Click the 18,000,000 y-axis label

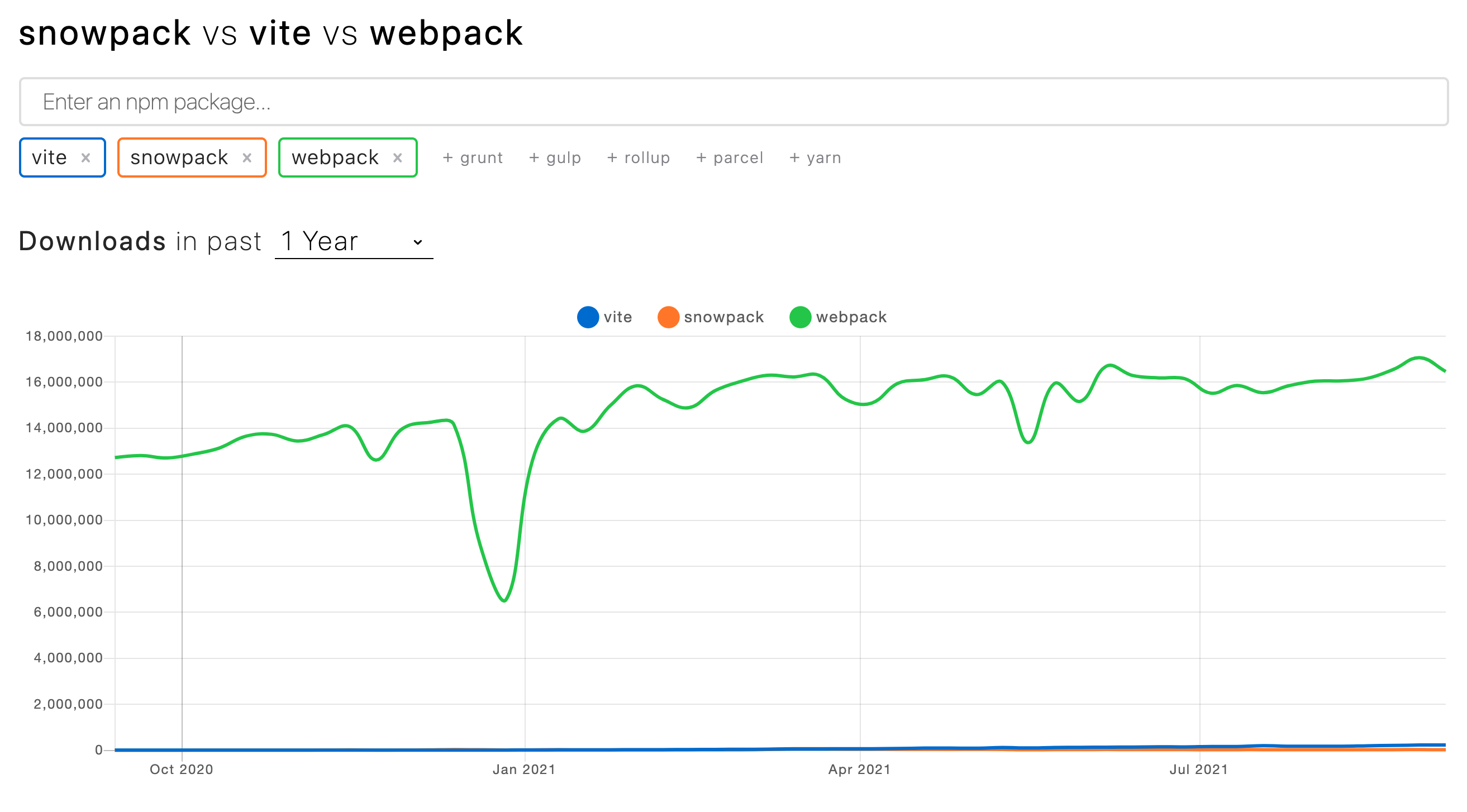coord(64,337)
